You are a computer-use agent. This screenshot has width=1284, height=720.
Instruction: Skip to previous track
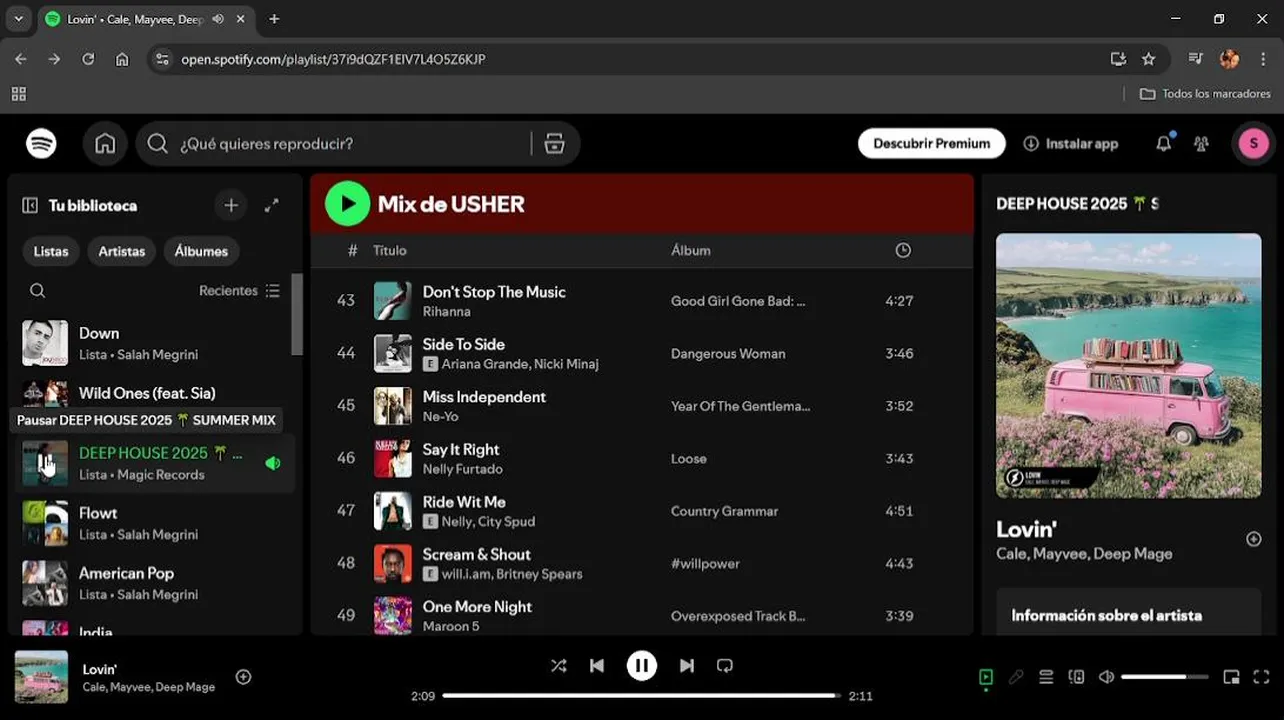click(x=597, y=666)
